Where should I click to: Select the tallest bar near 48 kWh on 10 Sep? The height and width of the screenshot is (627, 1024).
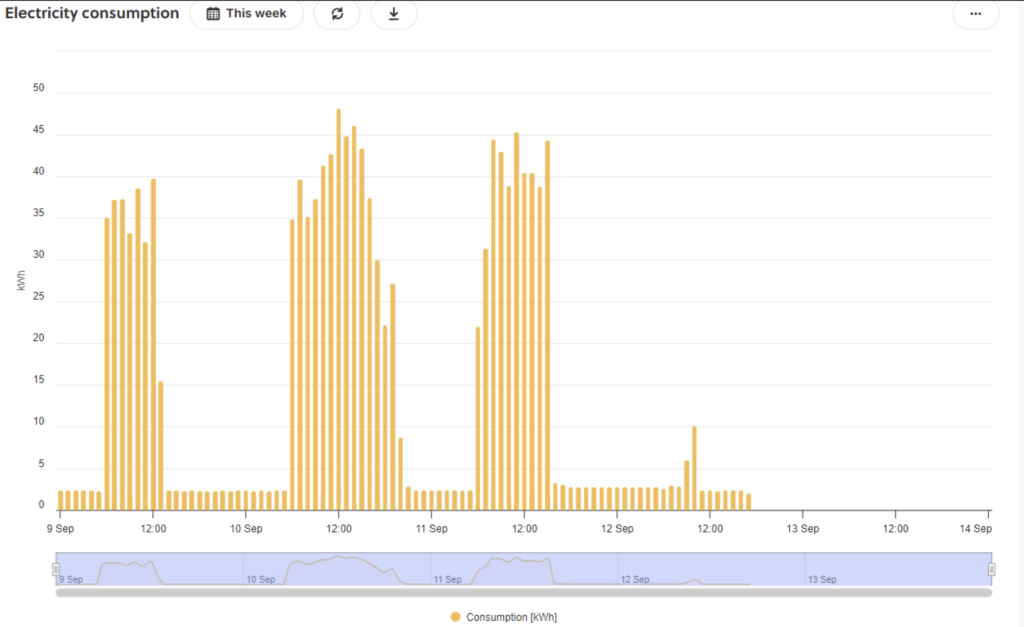338,310
